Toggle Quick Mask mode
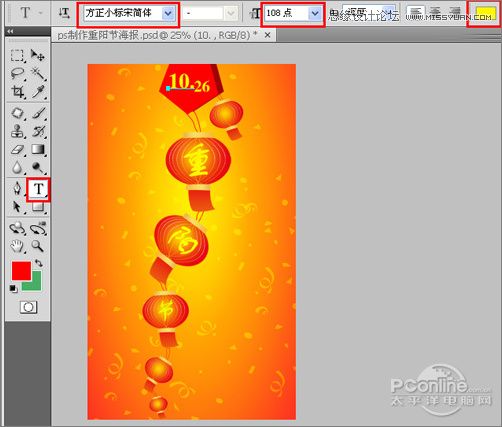 pos(28,307)
